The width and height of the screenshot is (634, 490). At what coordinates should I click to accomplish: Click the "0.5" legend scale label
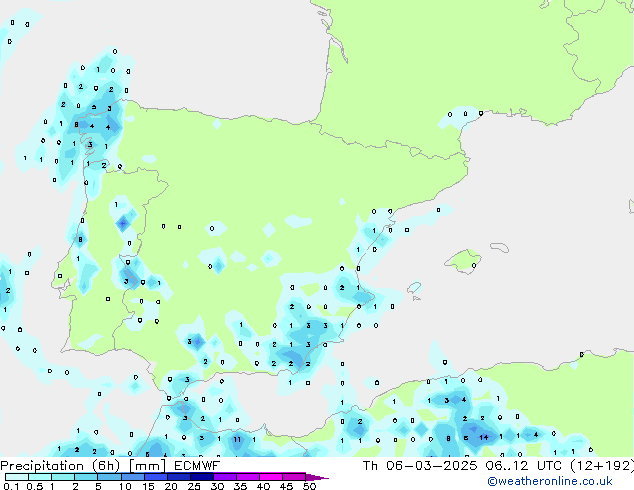tap(35, 486)
